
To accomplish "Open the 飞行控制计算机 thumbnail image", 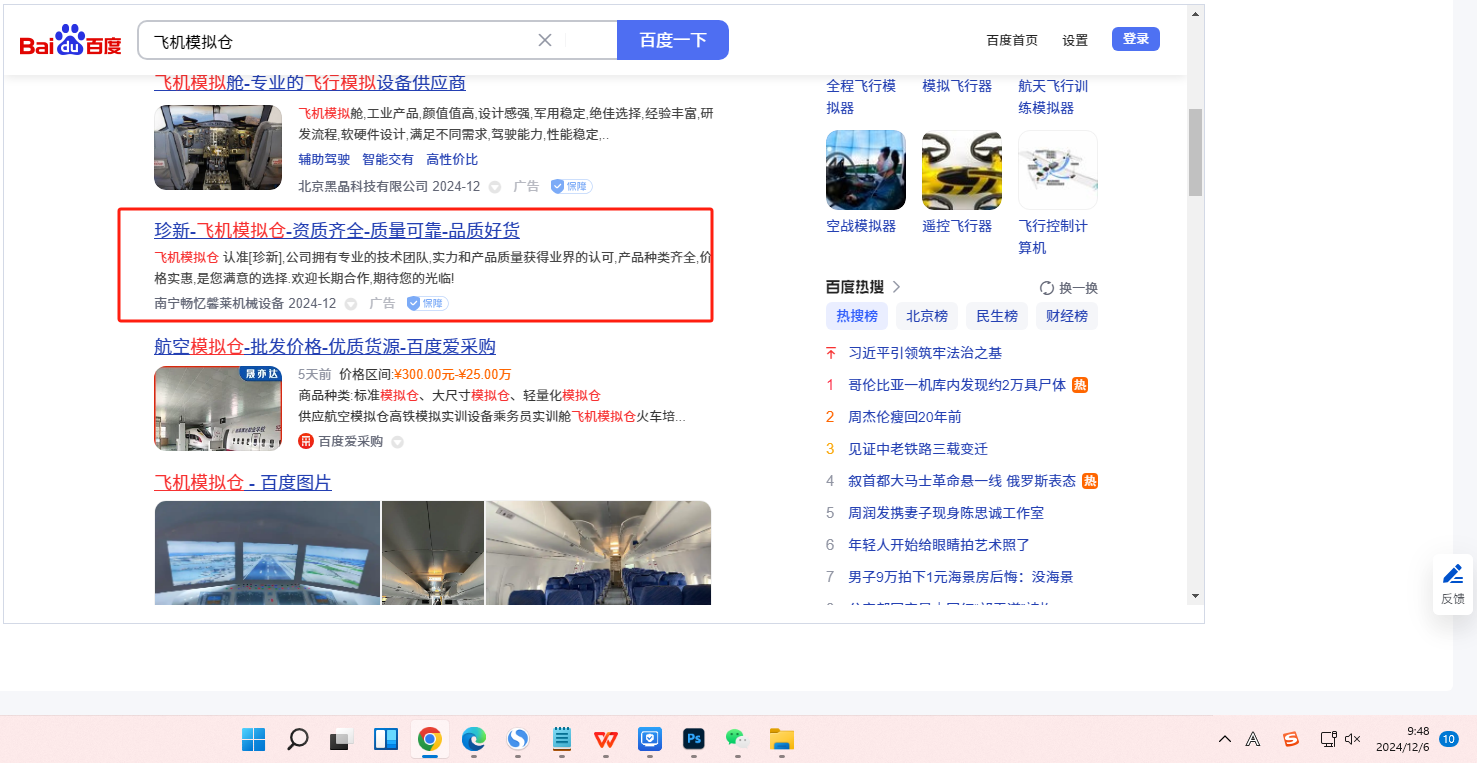I will (x=1058, y=170).
